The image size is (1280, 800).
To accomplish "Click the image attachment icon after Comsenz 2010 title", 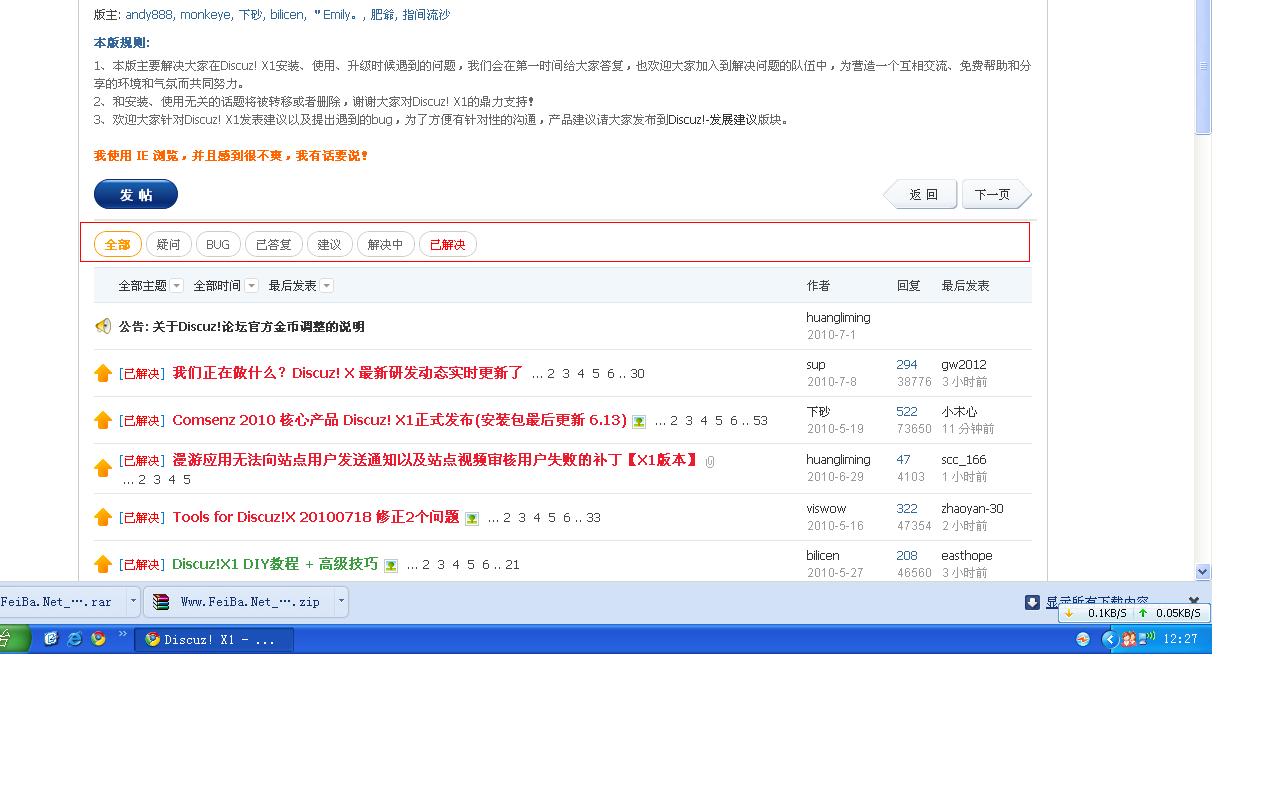I will tap(639, 421).
